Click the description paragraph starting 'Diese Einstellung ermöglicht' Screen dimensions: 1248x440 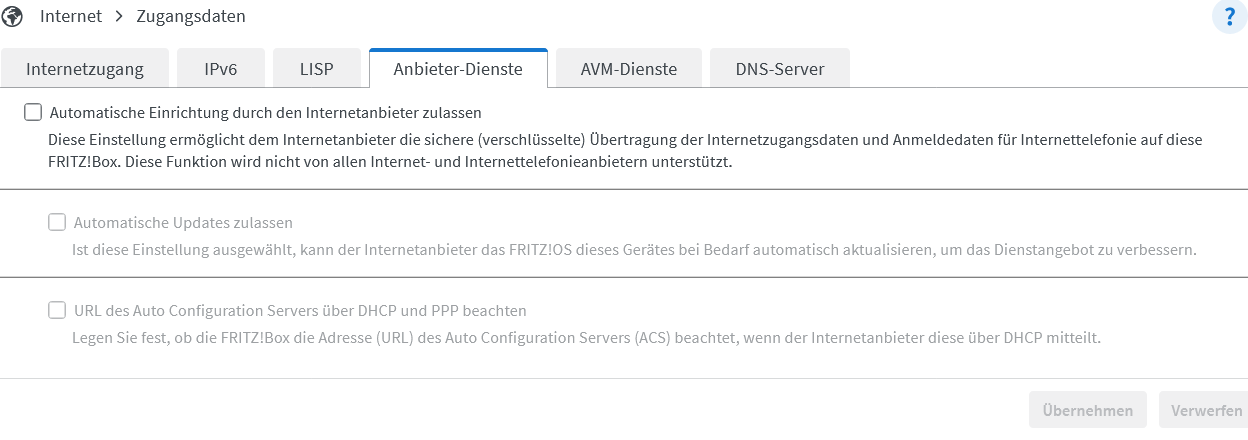(x=625, y=151)
